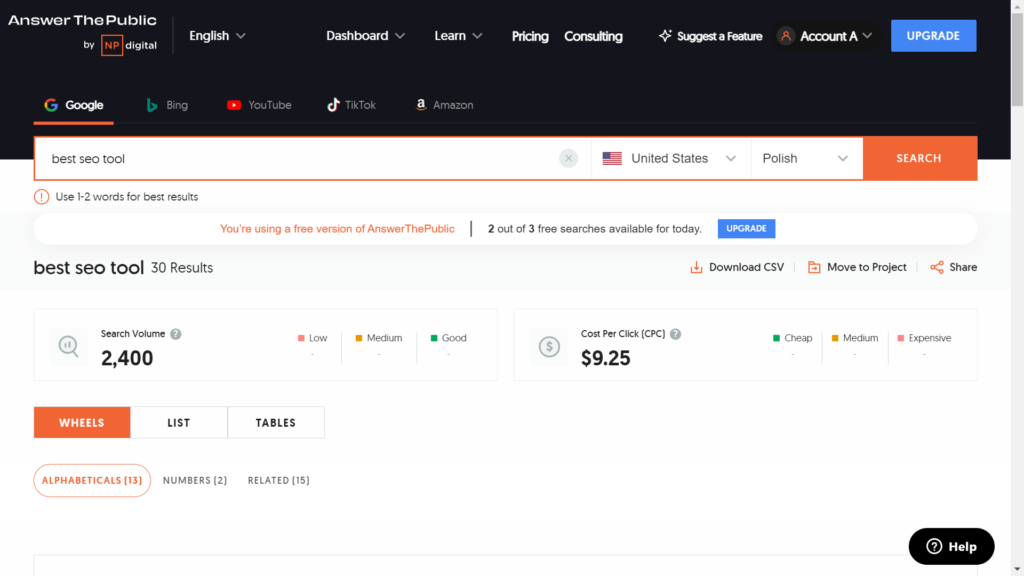Viewport: 1024px width, 576px height.
Task: Click the Account avatar icon
Action: coord(786,36)
